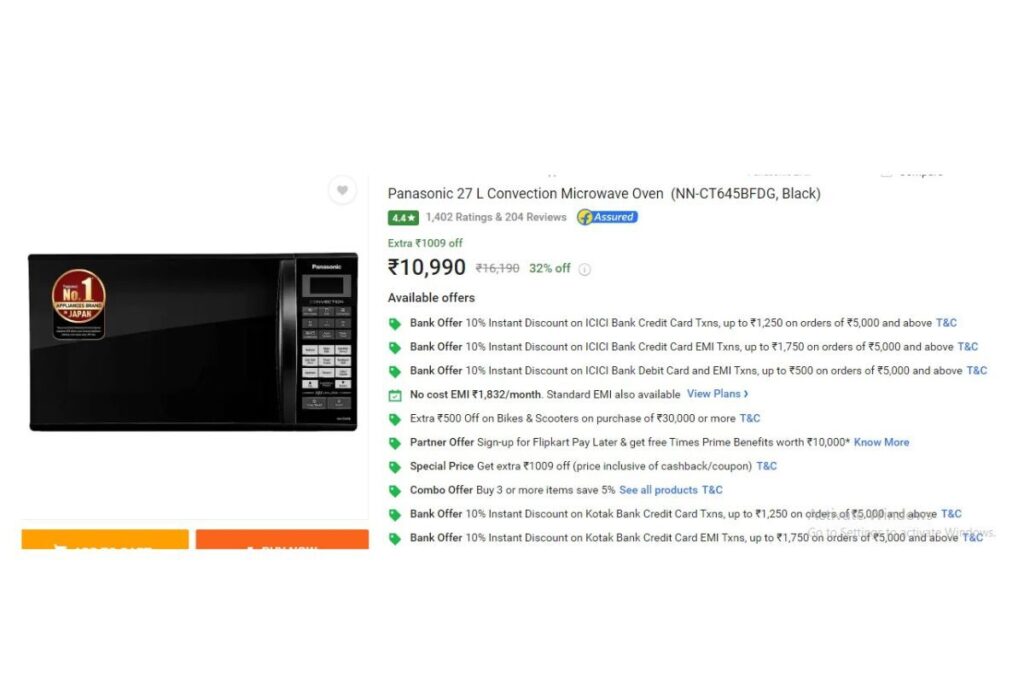
Task: Click the yellow Add to Cart button
Action: pyautogui.click(x=105, y=539)
